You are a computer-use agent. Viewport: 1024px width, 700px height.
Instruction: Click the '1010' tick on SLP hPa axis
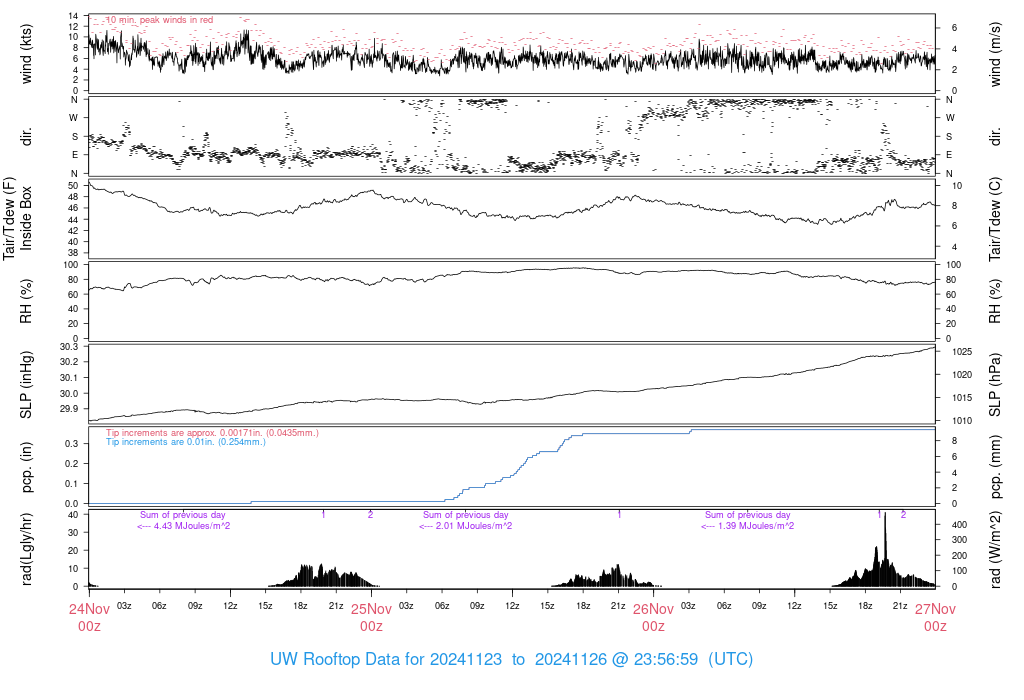tap(961, 421)
